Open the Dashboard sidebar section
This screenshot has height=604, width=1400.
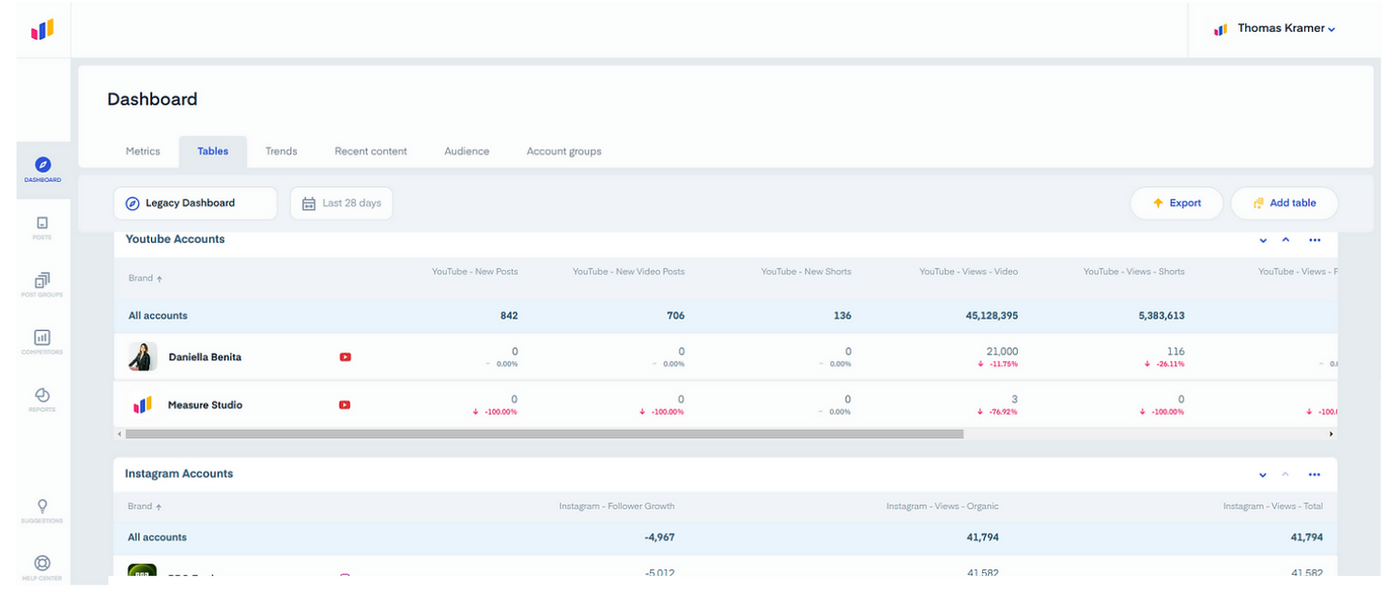(43, 169)
